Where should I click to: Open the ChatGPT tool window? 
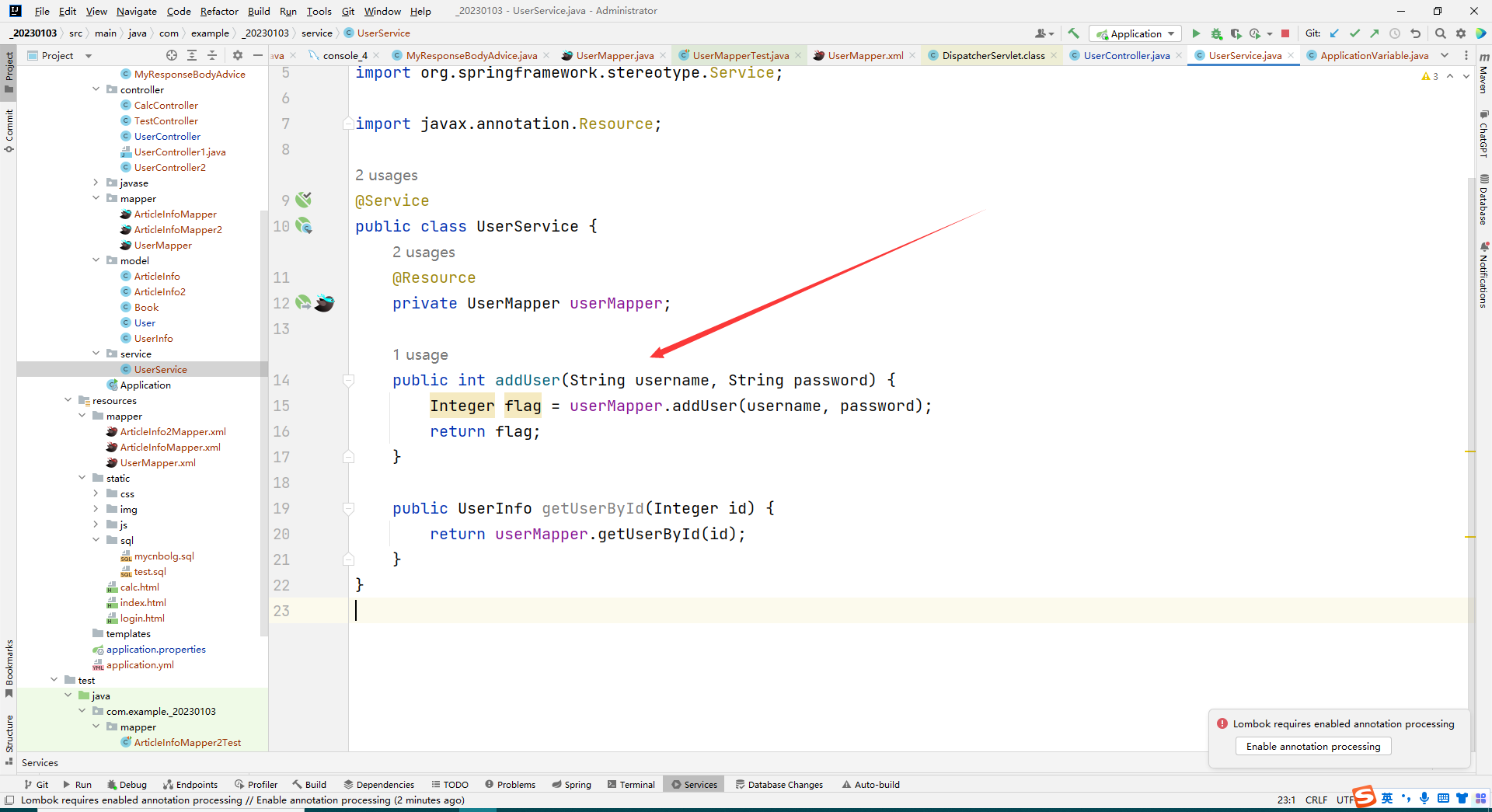pyautogui.click(x=1483, y=134)
